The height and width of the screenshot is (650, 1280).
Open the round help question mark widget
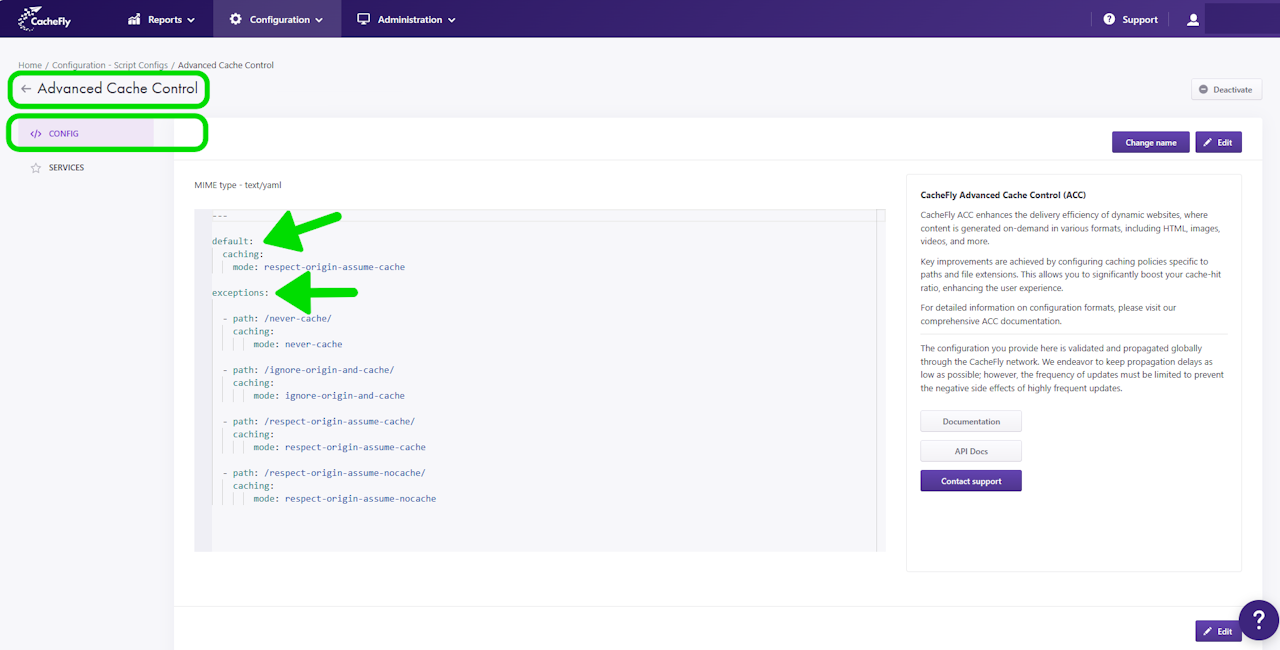point(1258,620)
